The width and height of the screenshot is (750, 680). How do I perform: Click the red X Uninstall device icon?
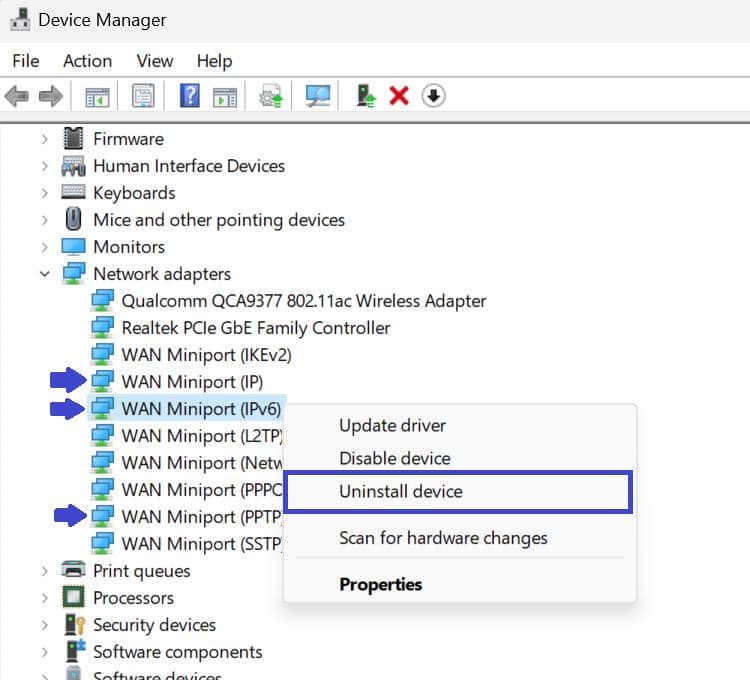pyautogui.click(x=399, y=96)
